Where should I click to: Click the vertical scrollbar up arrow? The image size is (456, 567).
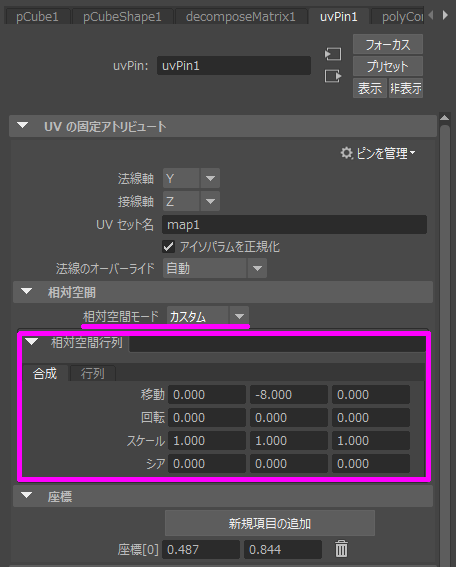coord(445,118)
